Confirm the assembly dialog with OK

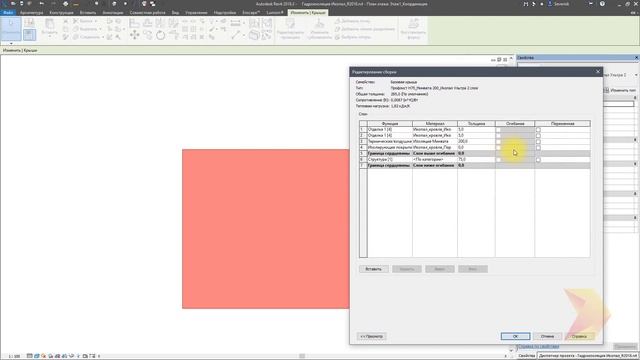pyautogui.click(x=516, y=336)
